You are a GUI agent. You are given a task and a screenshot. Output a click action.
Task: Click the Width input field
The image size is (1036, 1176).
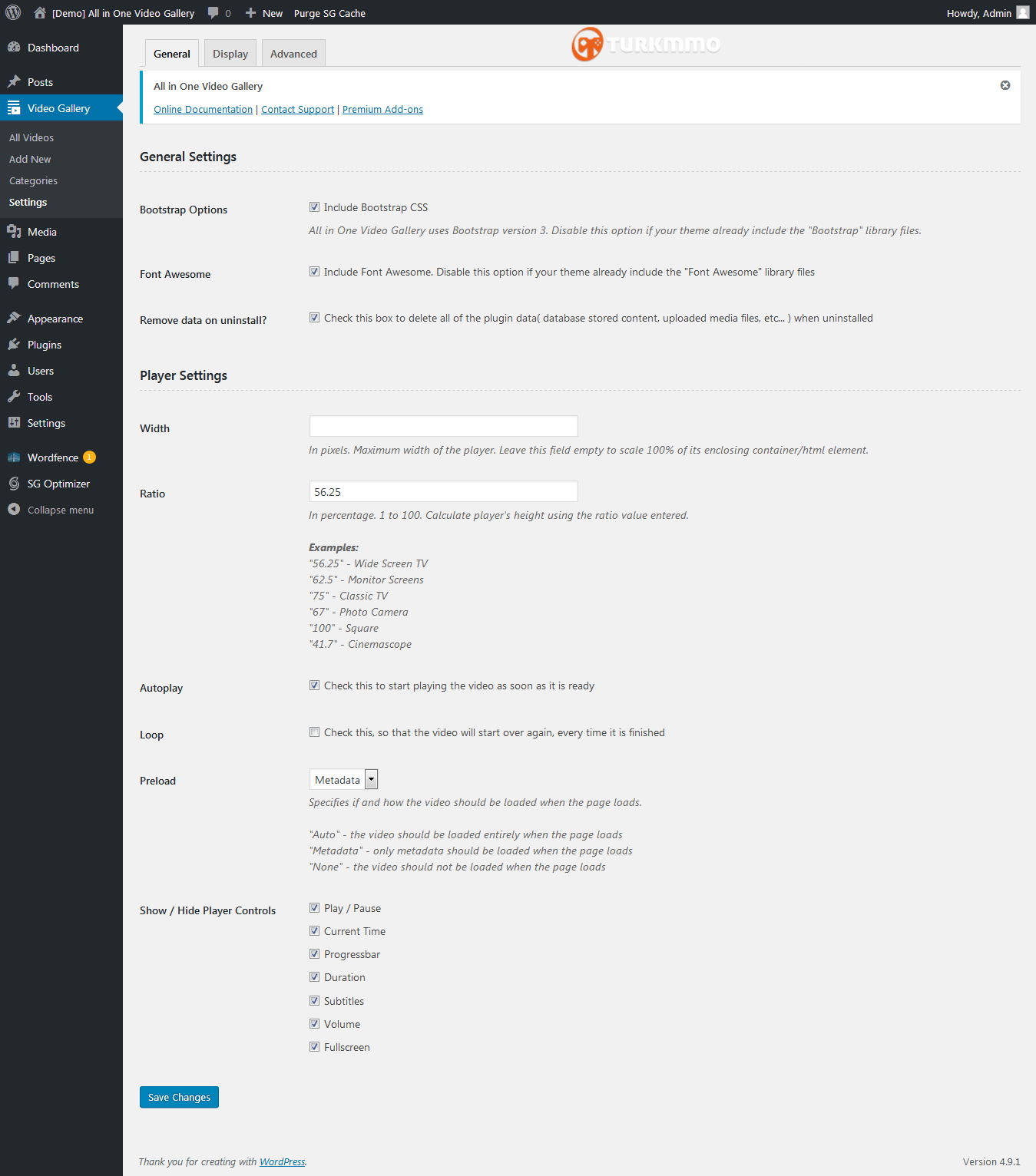pyautogui.click(x=443, y=426)
